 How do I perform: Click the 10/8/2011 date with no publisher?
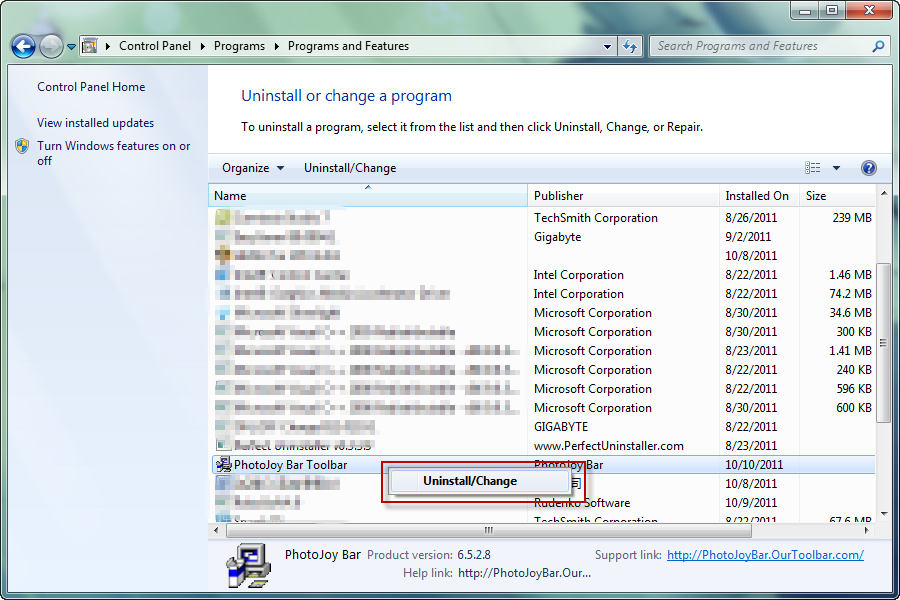[751, 256]
